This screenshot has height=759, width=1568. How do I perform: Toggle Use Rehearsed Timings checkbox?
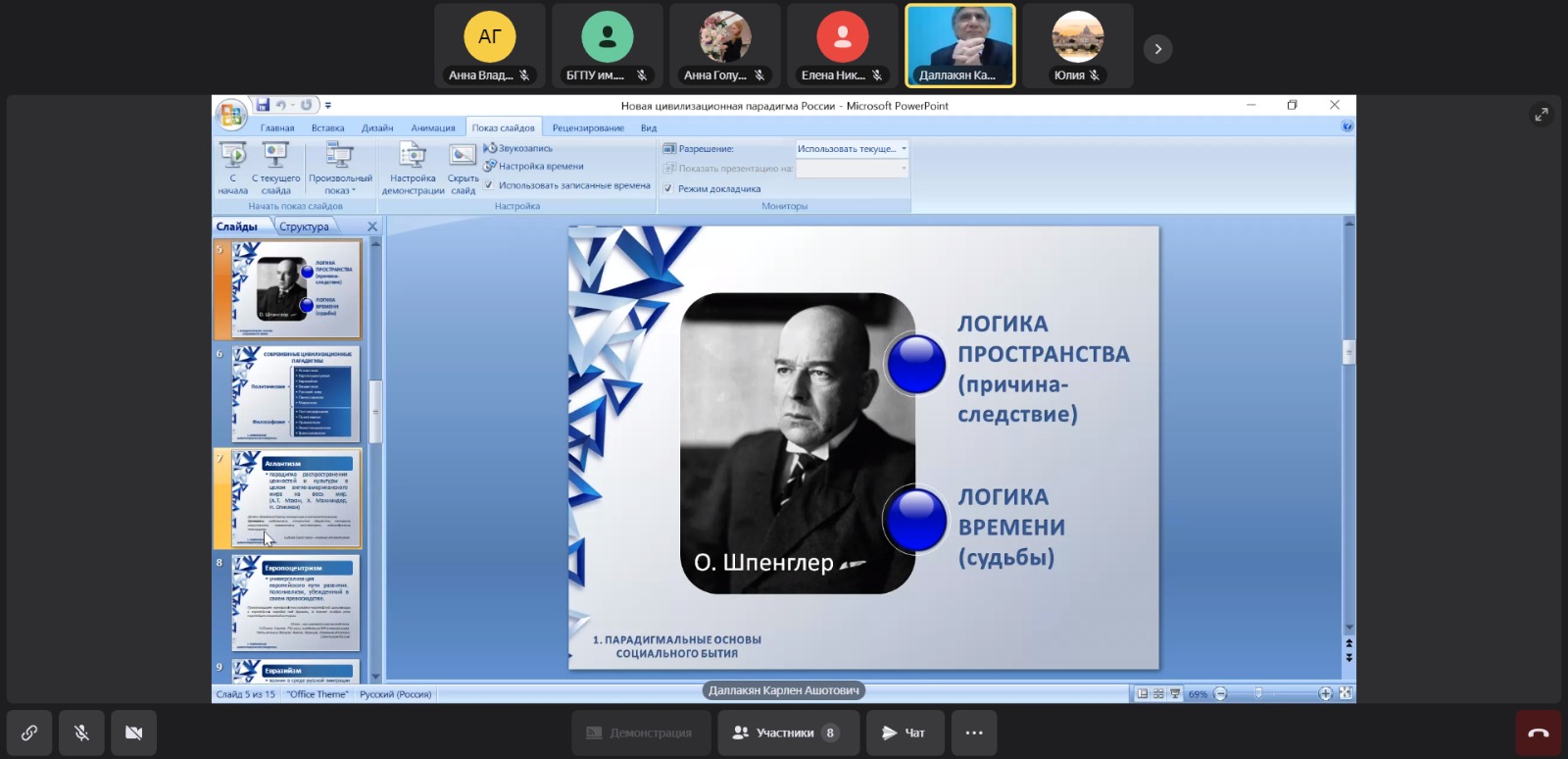(x=489, y=185)
